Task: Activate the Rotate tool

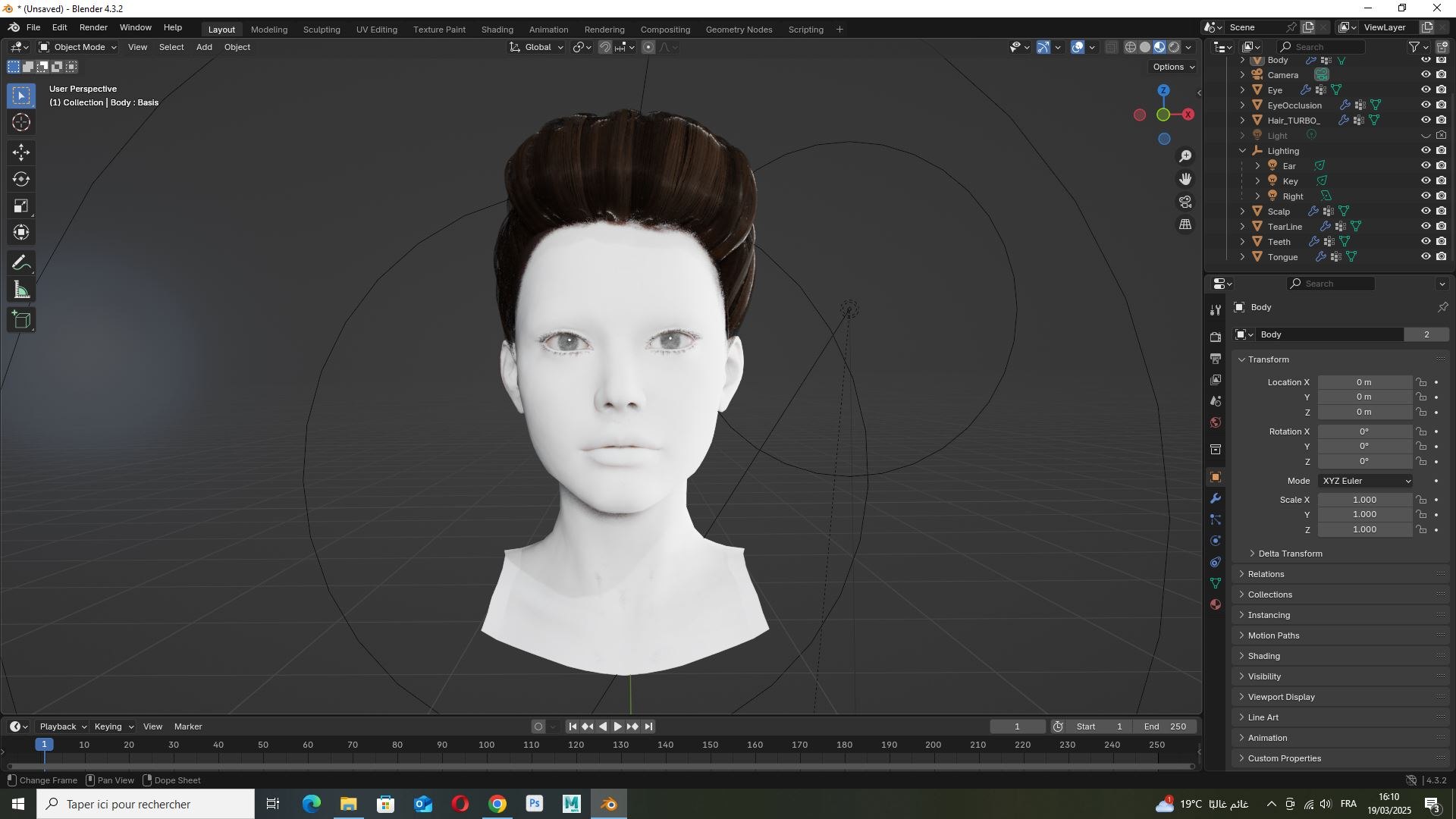Action: [x=21, y=179]
